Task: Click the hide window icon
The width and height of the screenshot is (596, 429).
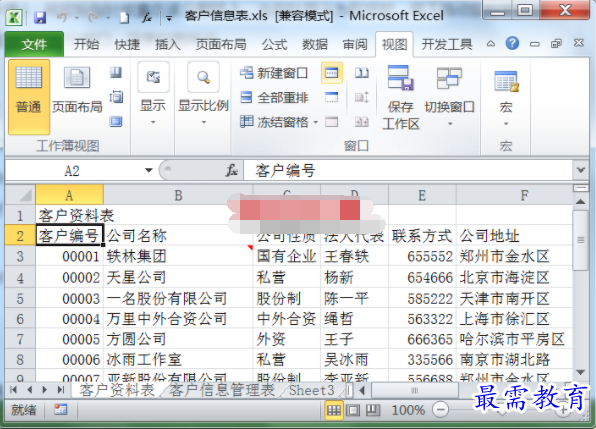Action: click(x=331, y=97)
